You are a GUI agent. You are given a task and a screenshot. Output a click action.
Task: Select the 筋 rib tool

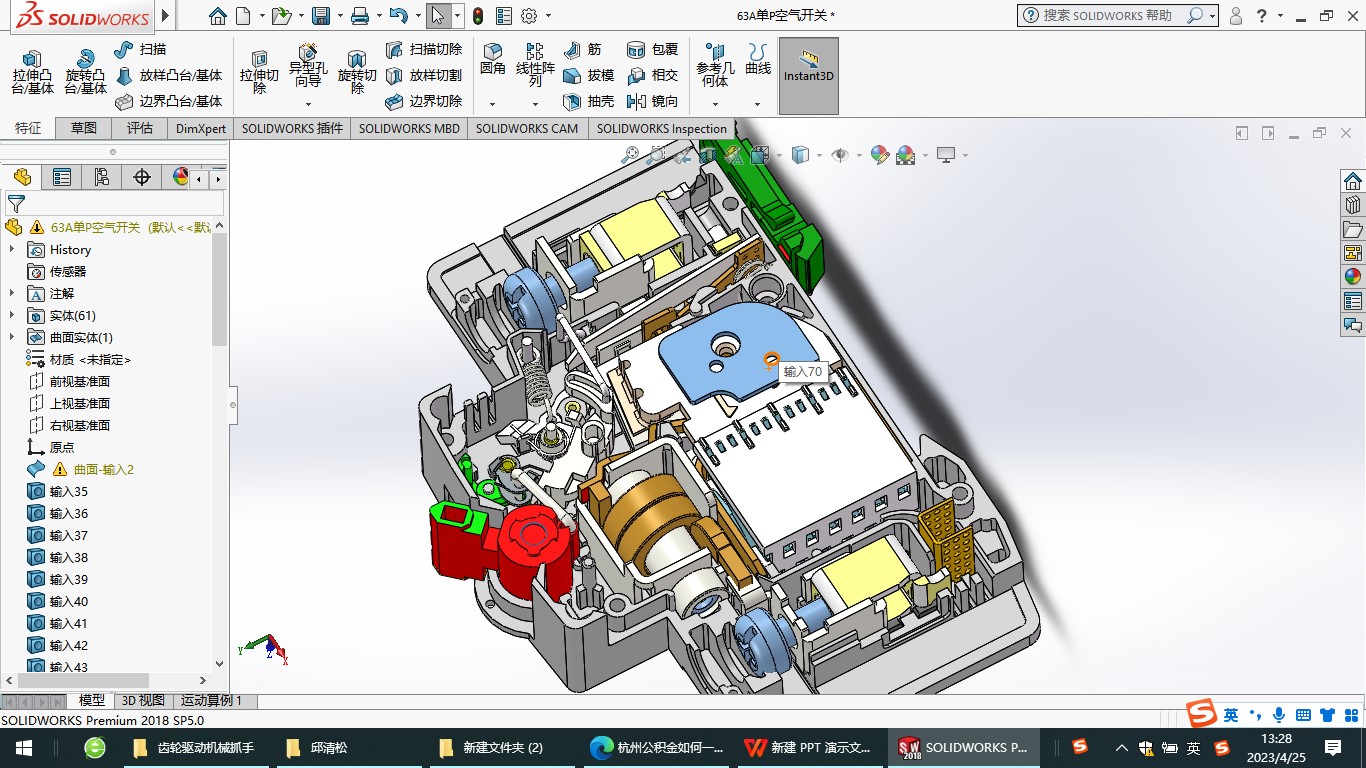(x=582, y=49)
